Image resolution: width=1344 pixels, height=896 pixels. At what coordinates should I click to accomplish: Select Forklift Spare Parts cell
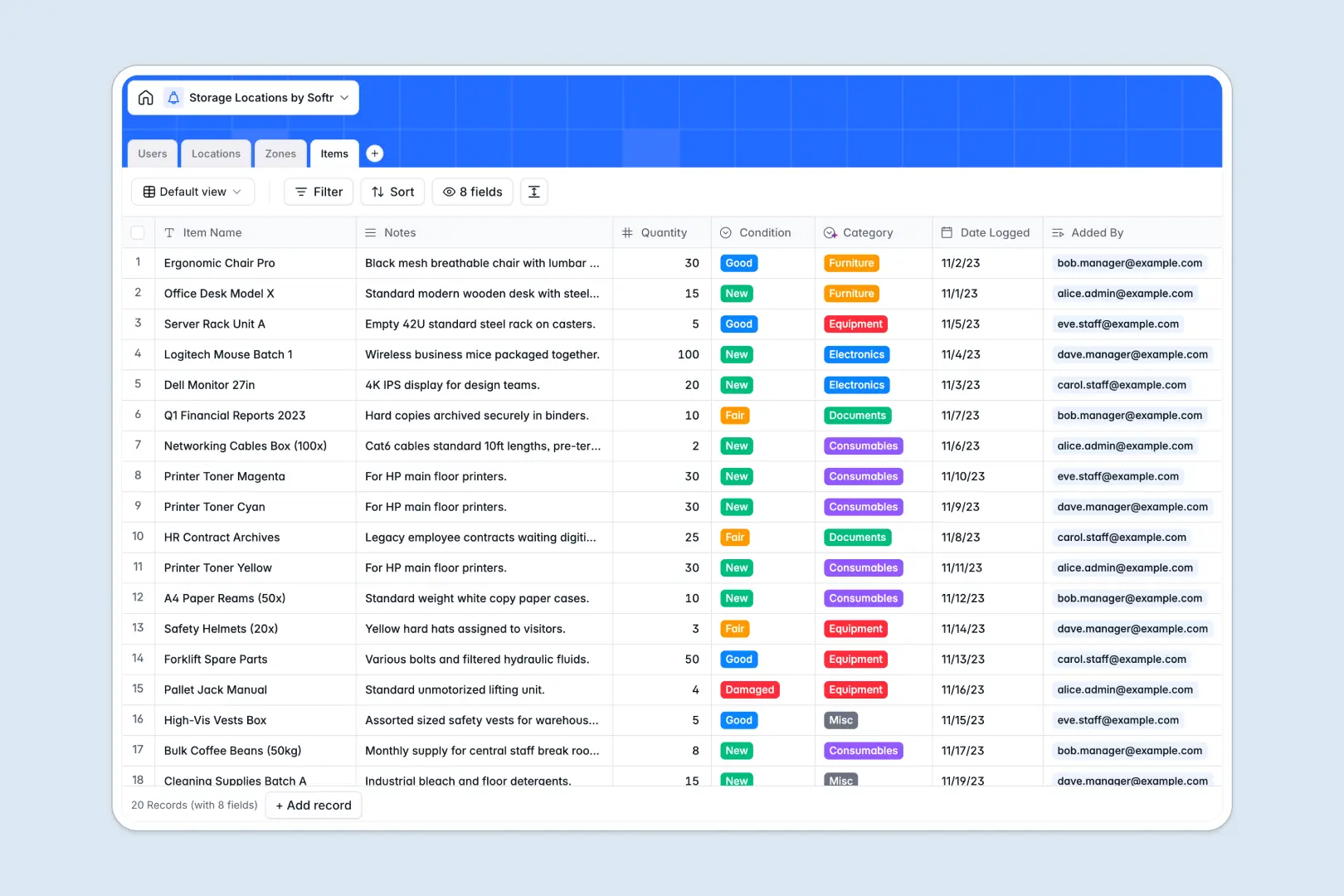point(256,660)
